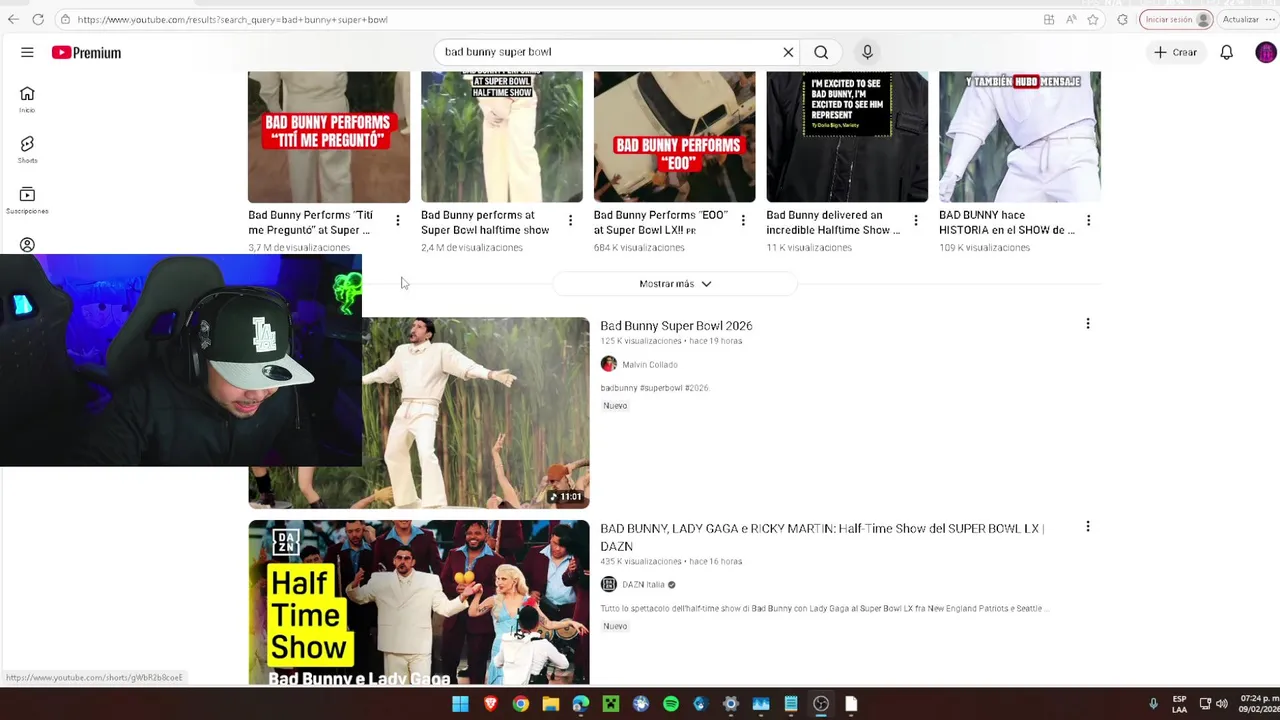Open options for 'incredible Halftime Show' short
This screenshot has width=1280, height=720.
pos(915,220)
